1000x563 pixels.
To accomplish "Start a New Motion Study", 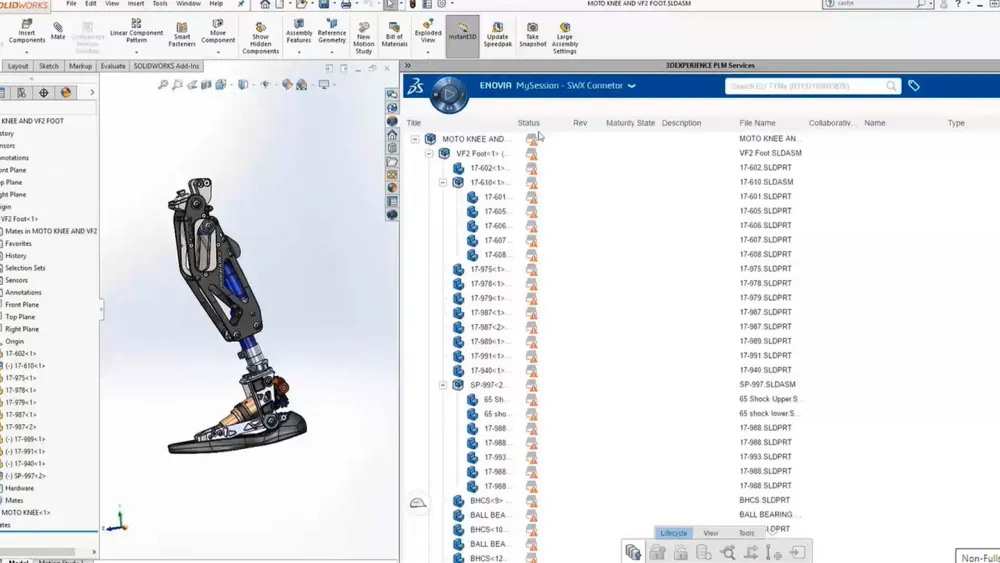I will [364, 38].
